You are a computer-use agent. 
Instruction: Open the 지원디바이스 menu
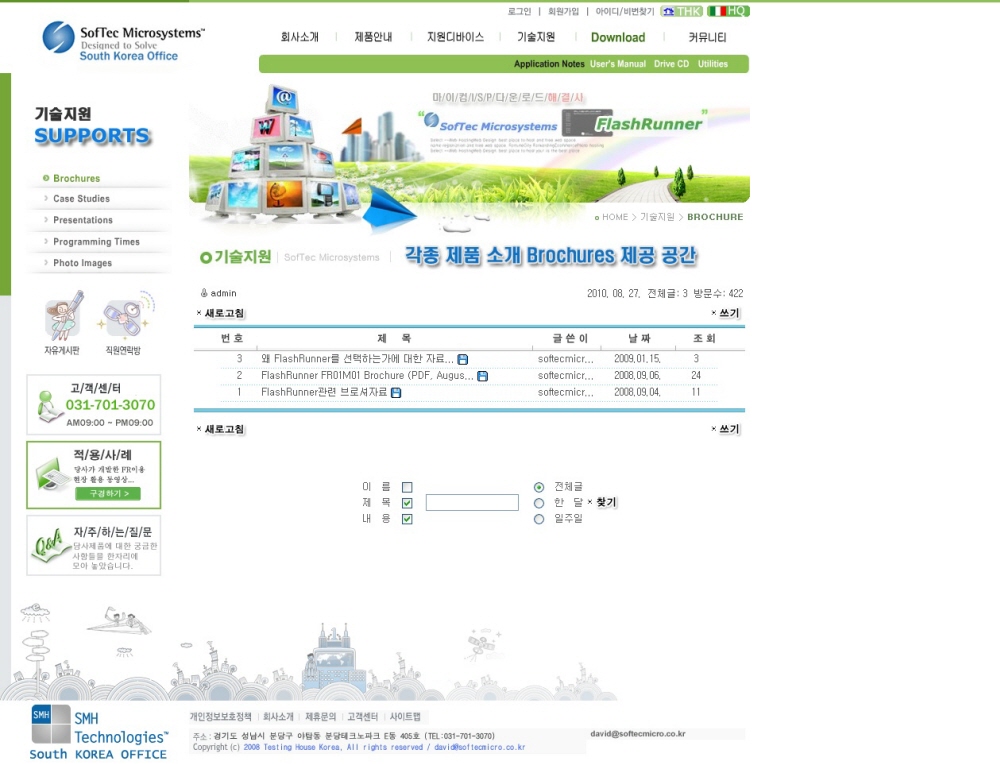click(455, 37)
